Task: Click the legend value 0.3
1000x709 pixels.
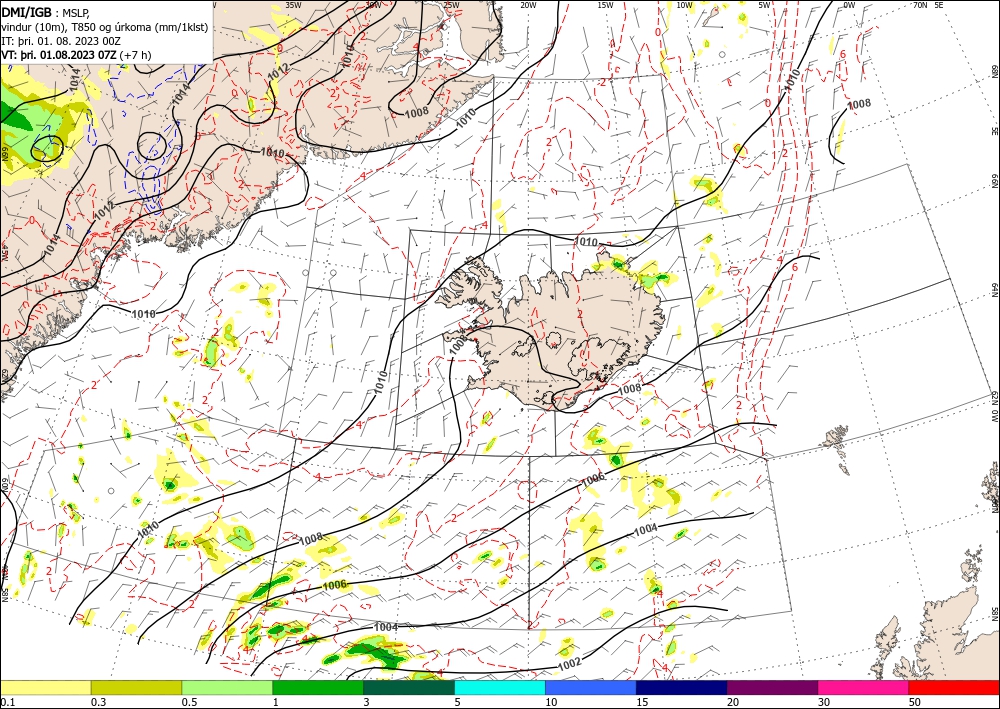Action: (98, 702)
